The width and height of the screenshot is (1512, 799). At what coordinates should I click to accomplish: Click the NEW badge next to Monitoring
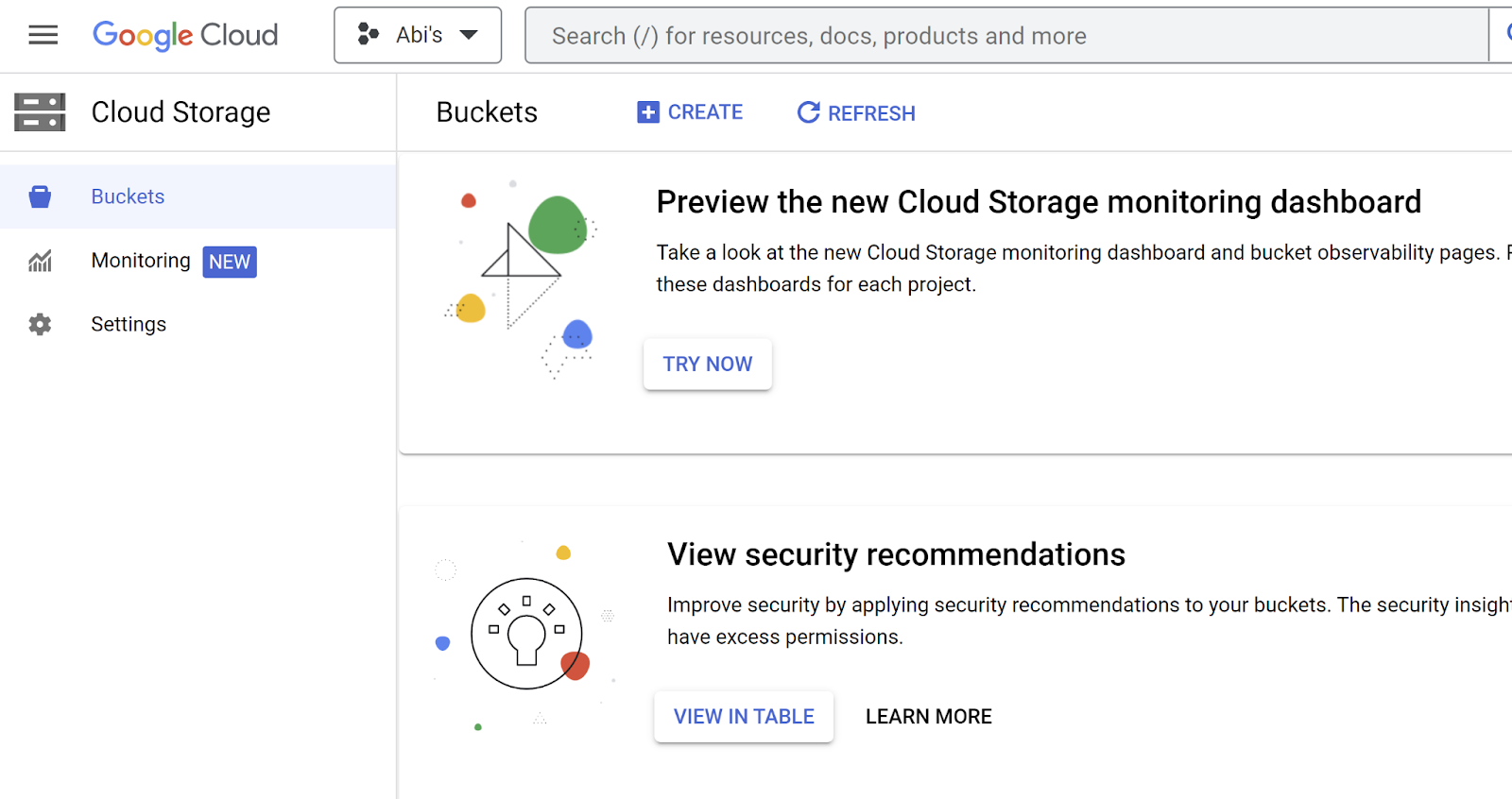229,262
